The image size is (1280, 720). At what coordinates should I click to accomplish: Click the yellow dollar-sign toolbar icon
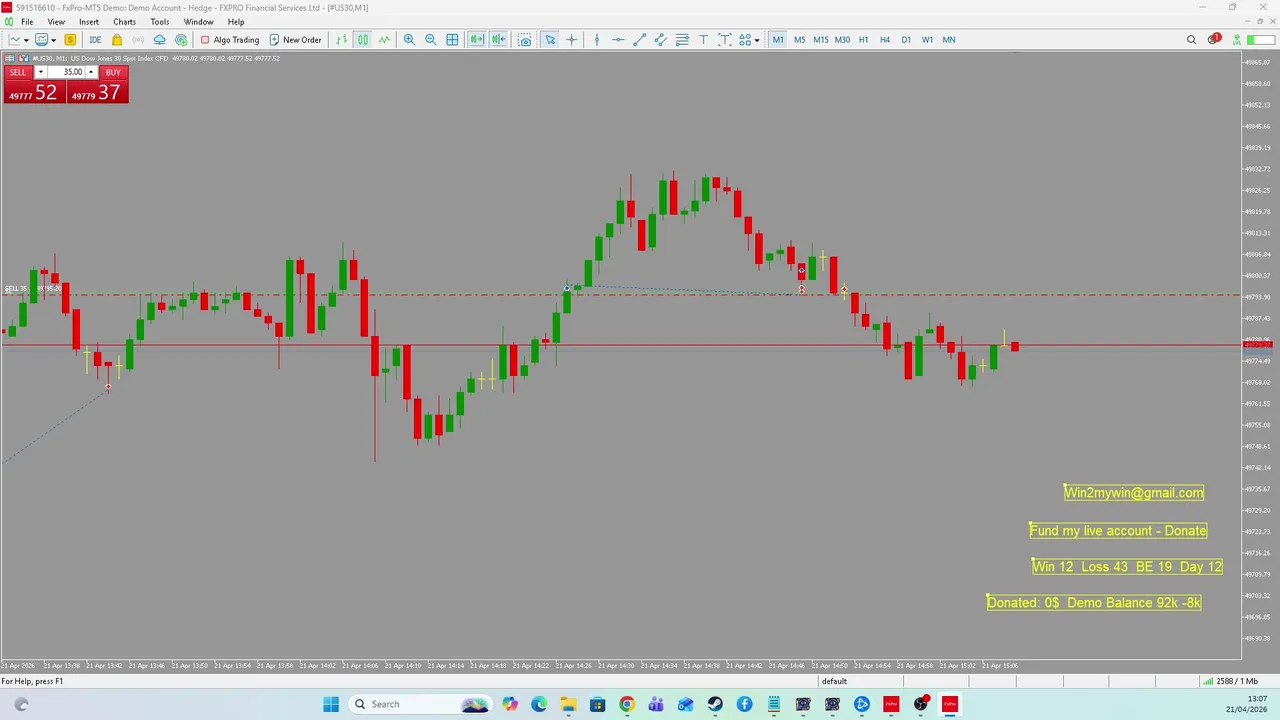pos(70,40)
